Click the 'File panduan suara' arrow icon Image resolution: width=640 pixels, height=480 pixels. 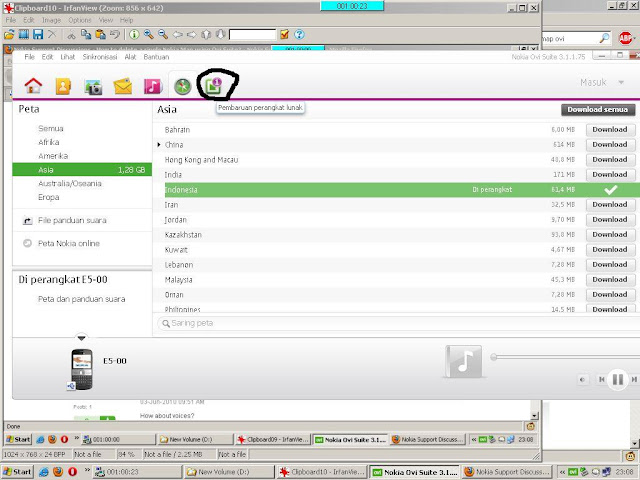pos(27,221)
